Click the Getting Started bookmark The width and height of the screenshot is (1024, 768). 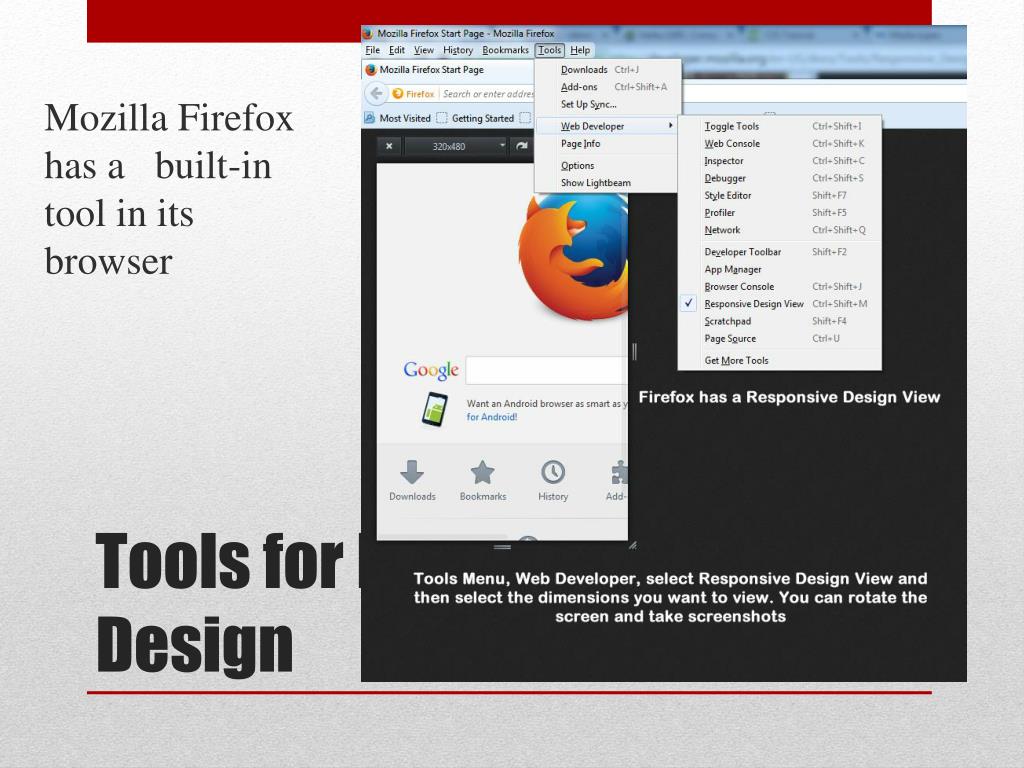475,118
